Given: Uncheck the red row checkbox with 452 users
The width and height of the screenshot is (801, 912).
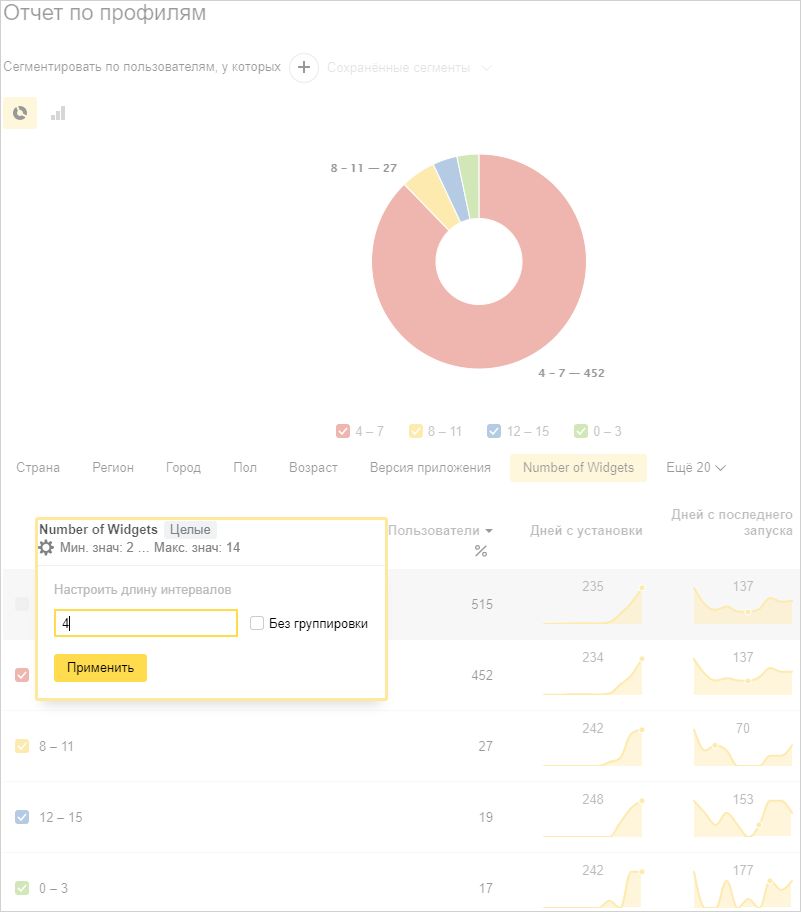Looking at the screenshot, I should click(22, 675).
